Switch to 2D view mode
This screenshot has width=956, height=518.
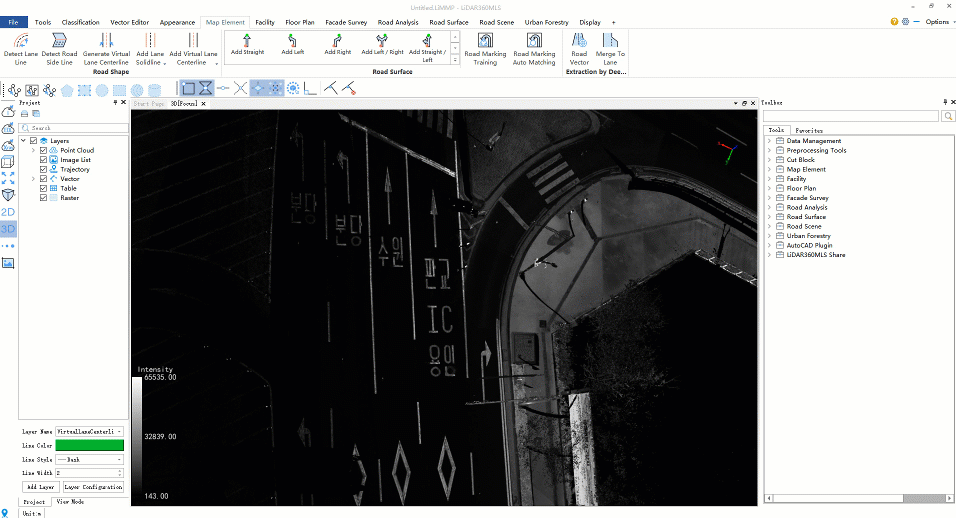point(8,212)
